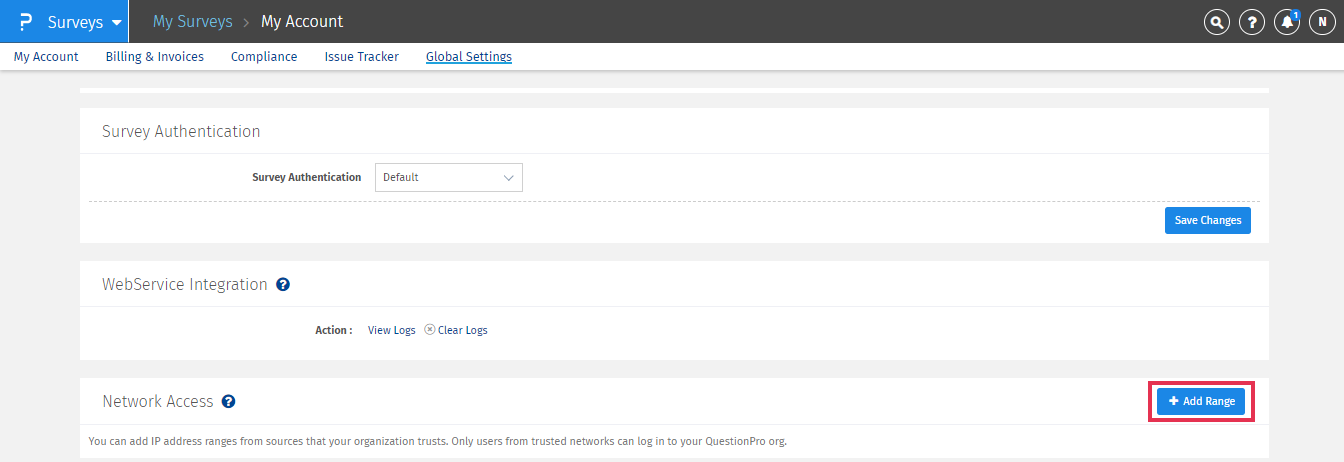1344x462 pixels.
Task: Open the Issue Tracker tab
Action: click(x=361, y=57)
